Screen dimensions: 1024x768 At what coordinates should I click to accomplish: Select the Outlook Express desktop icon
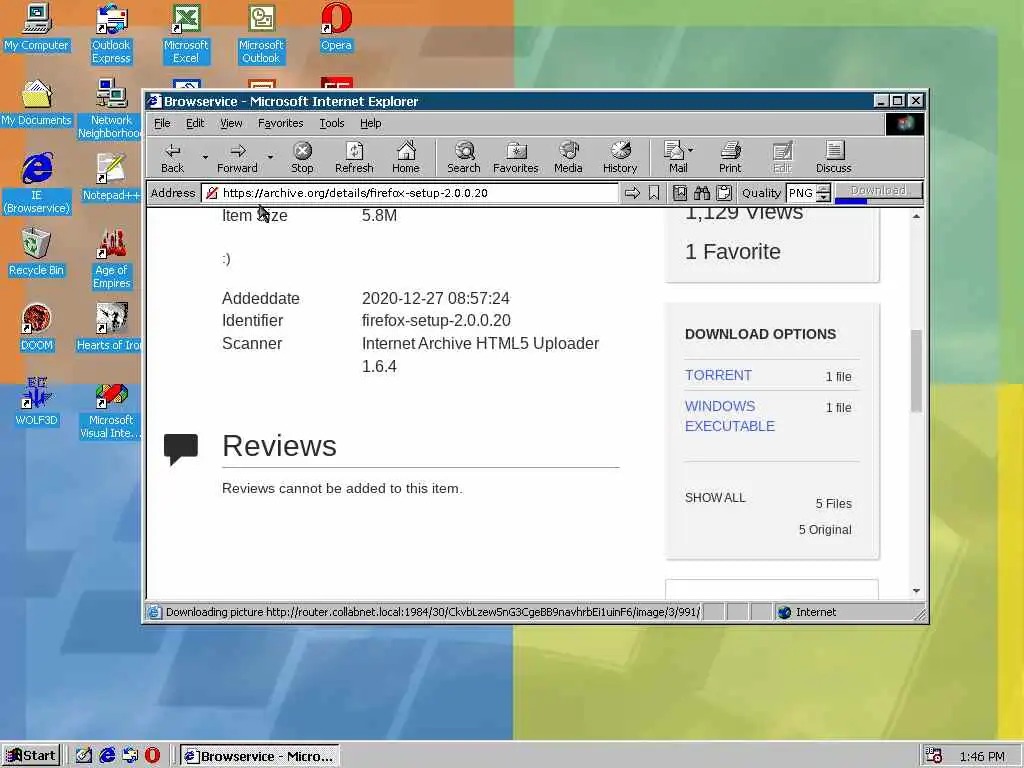[111, 34]
